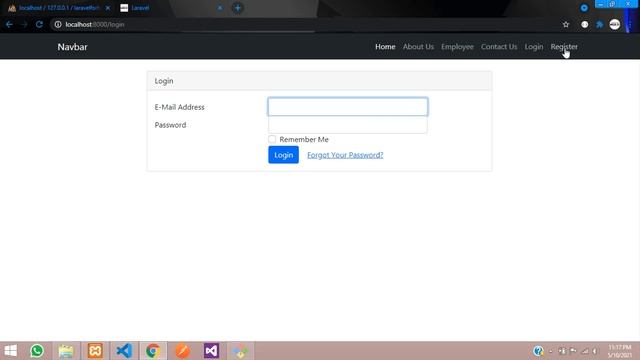Launch WhatsApp from the taskbar
This screenshot has width=640, height=360.
coord(37,351)
